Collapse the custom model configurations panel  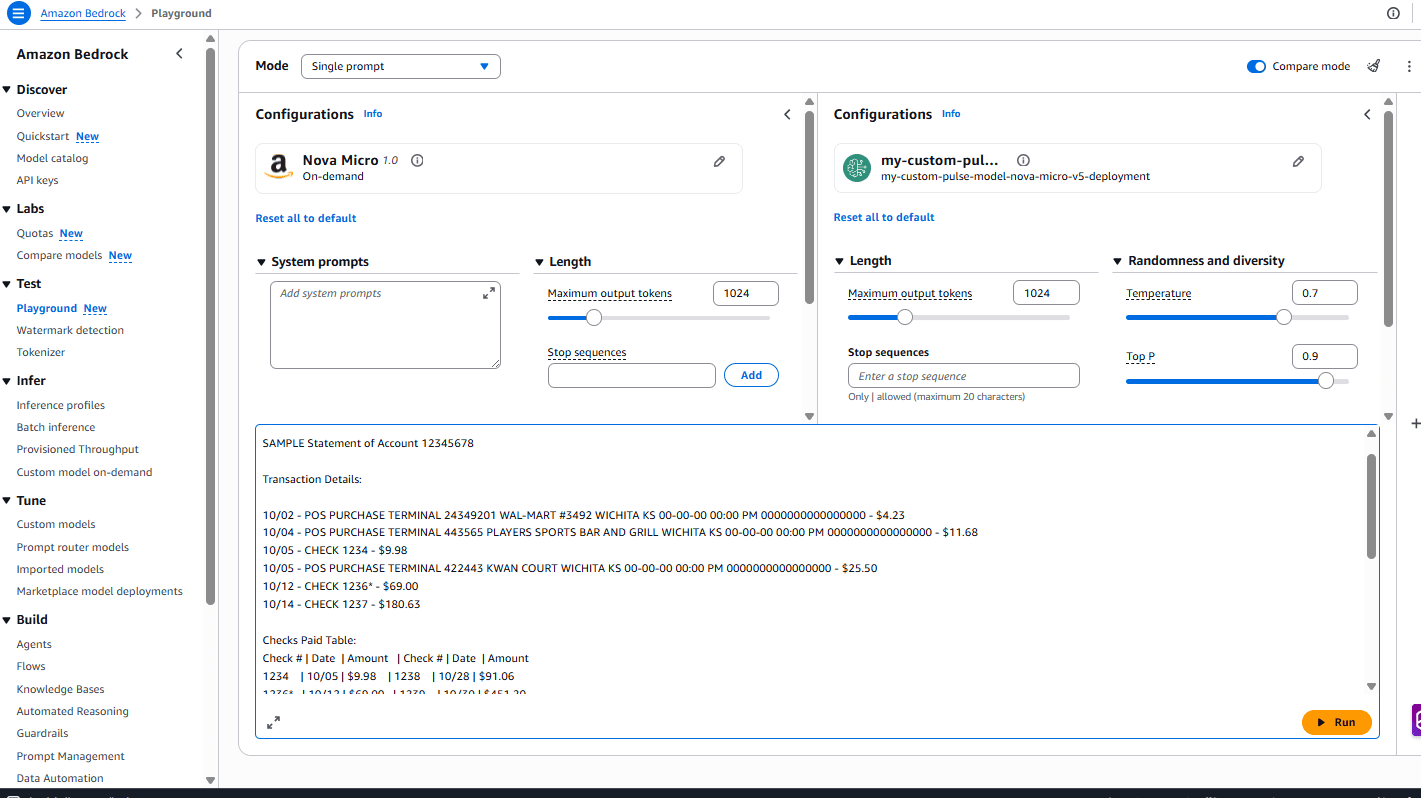pos(1367,115)
